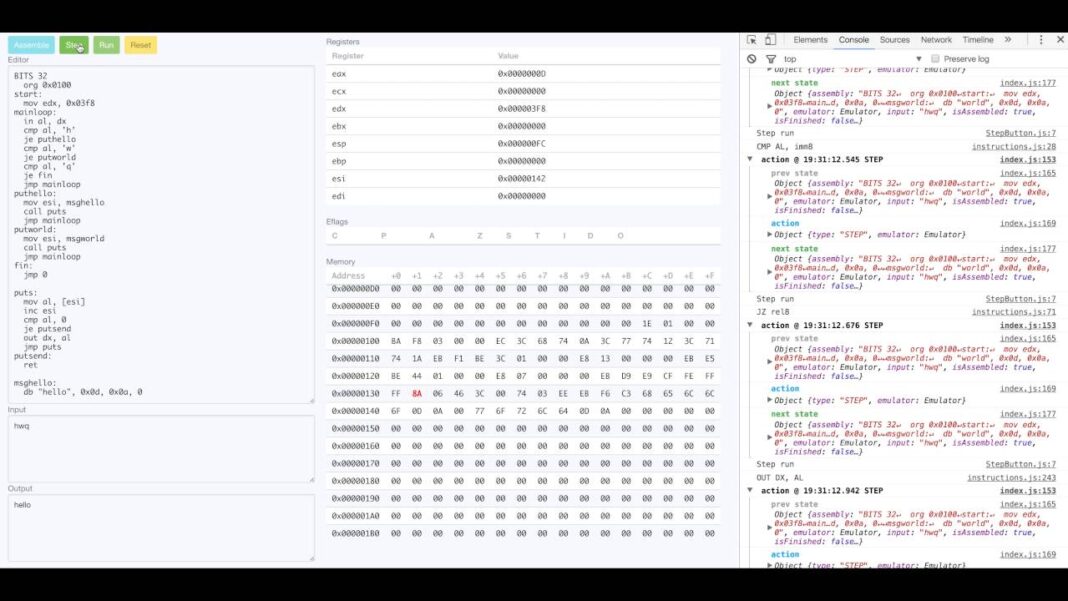Click the inspect element picker icon
Screen dimensions: 1068x601
click(x=751, y=40)
